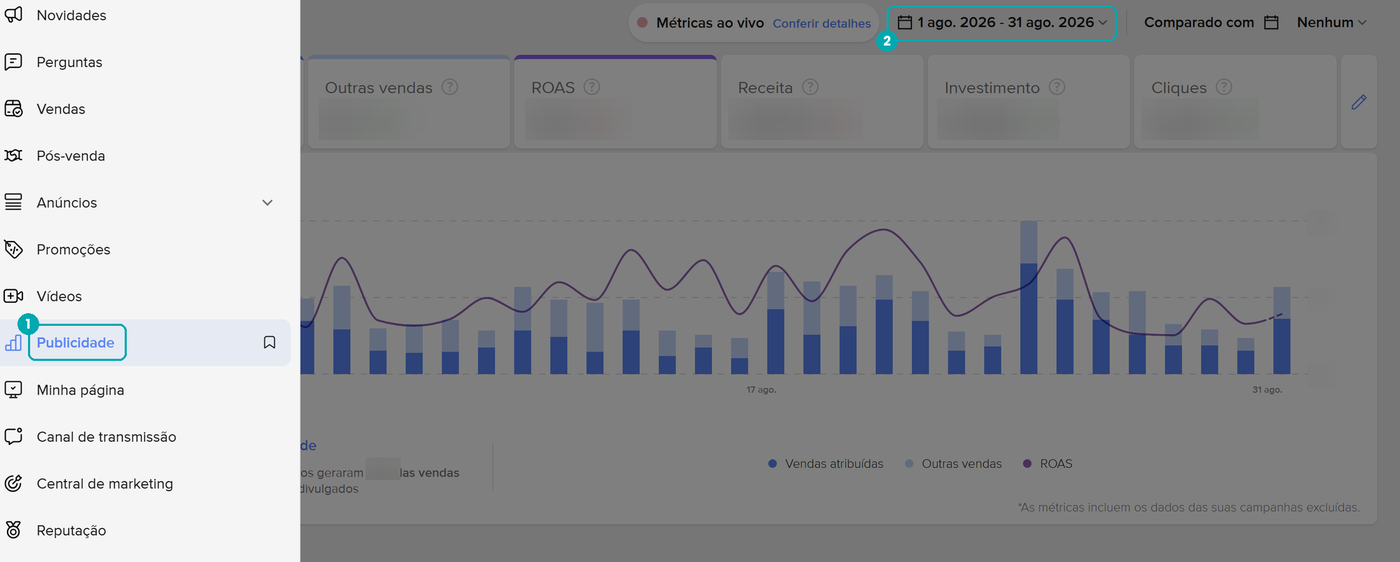The width and height of the screenshot is (1400, 562).
Task: Select the Outras vendas metric card
Action: coord(408,102)
